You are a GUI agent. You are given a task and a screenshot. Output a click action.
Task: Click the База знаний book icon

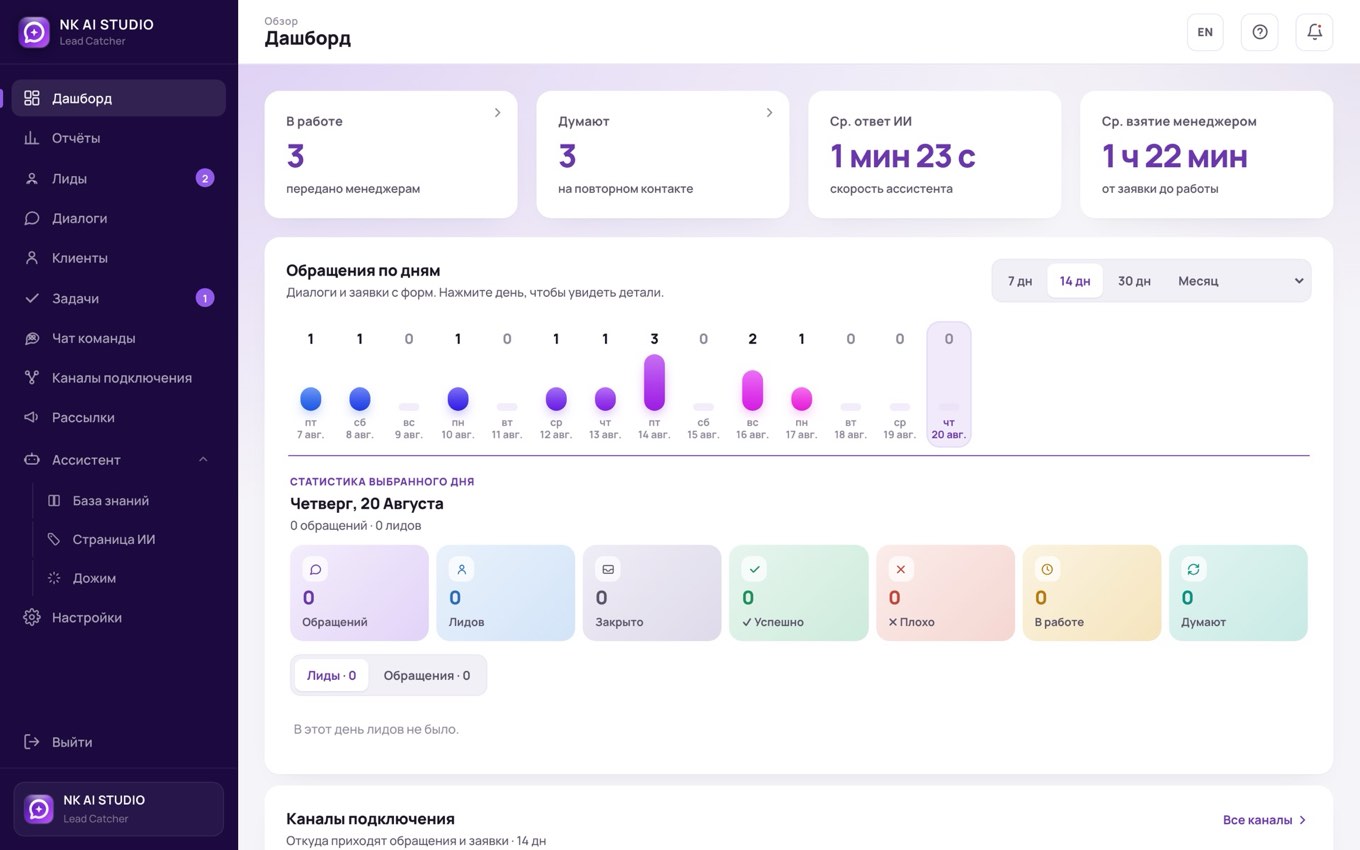tap(54, 500)
